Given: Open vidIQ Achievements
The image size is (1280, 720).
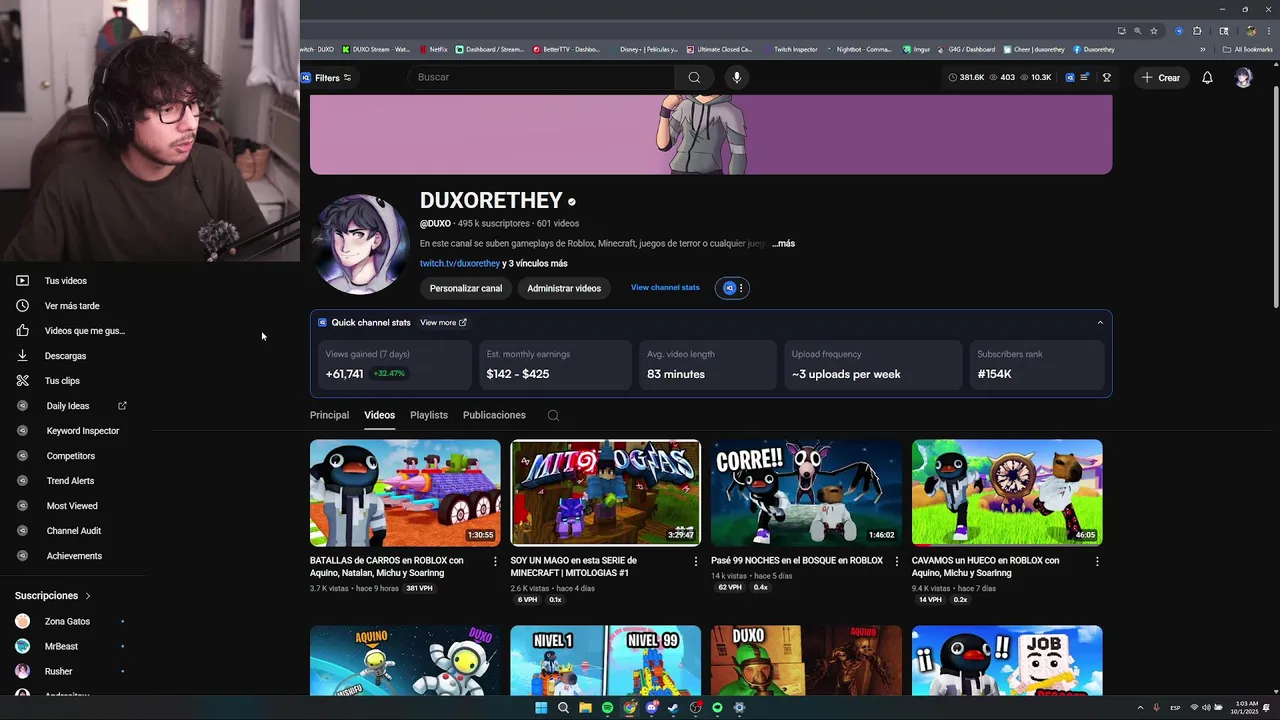Looking at the screenshot, I should point(73,556).
